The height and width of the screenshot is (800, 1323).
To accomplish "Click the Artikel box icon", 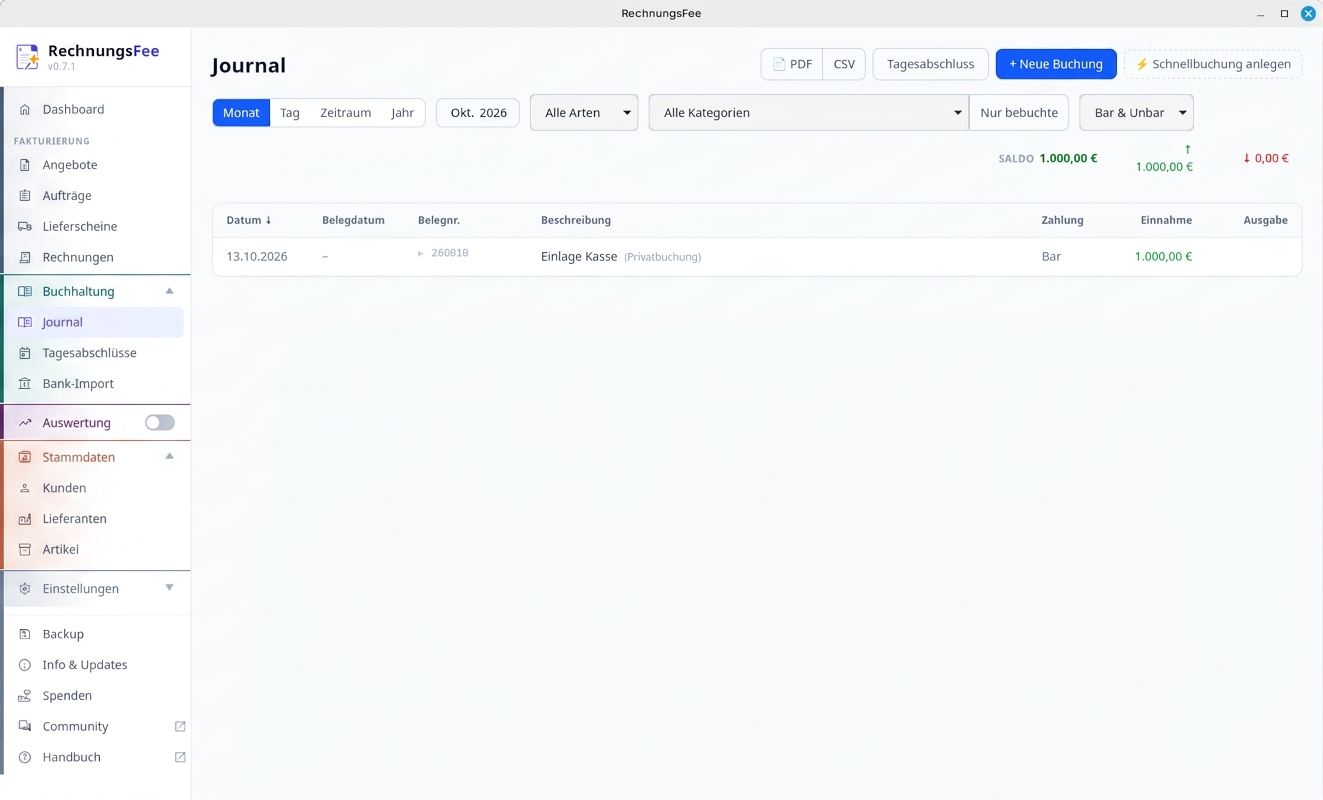I will (x=25, y=550).
